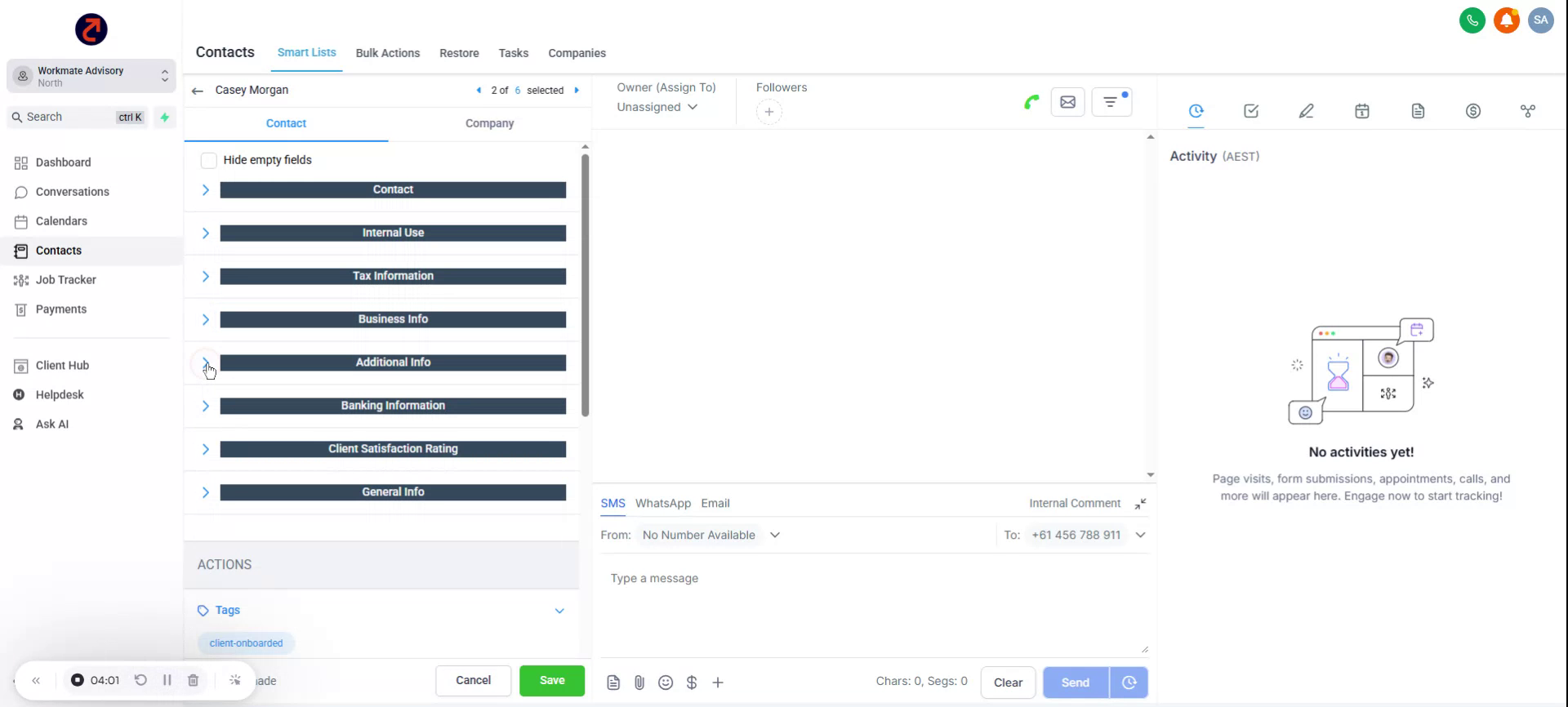Click the green call contact icon
1568x707 pixels.
point(1031,102)
